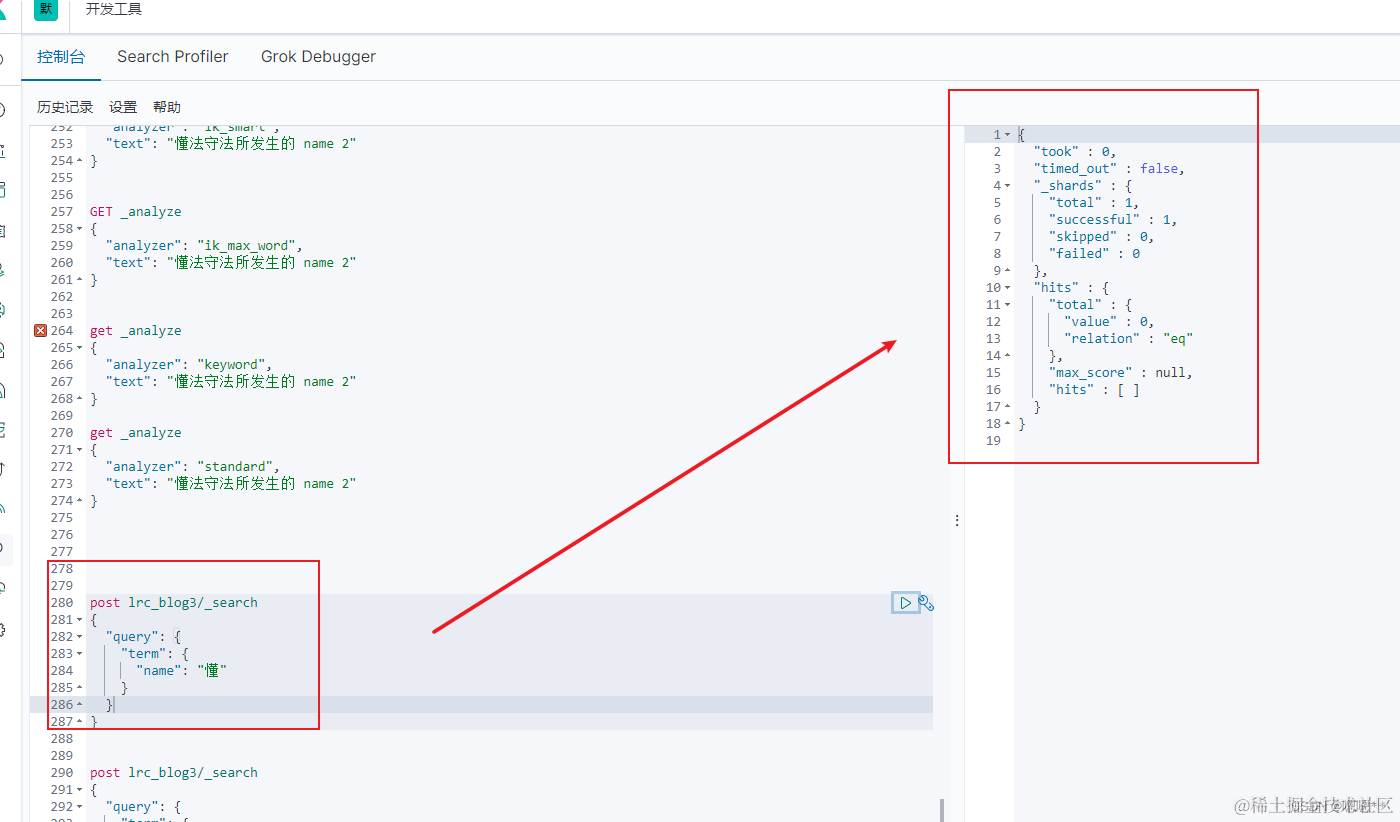Click the fold end arrow on line 285
This screenshot has height=822, width=1400.
80,688
